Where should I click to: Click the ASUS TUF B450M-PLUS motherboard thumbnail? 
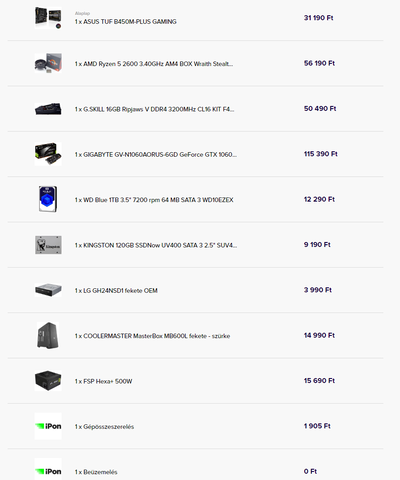click(48, 18)
